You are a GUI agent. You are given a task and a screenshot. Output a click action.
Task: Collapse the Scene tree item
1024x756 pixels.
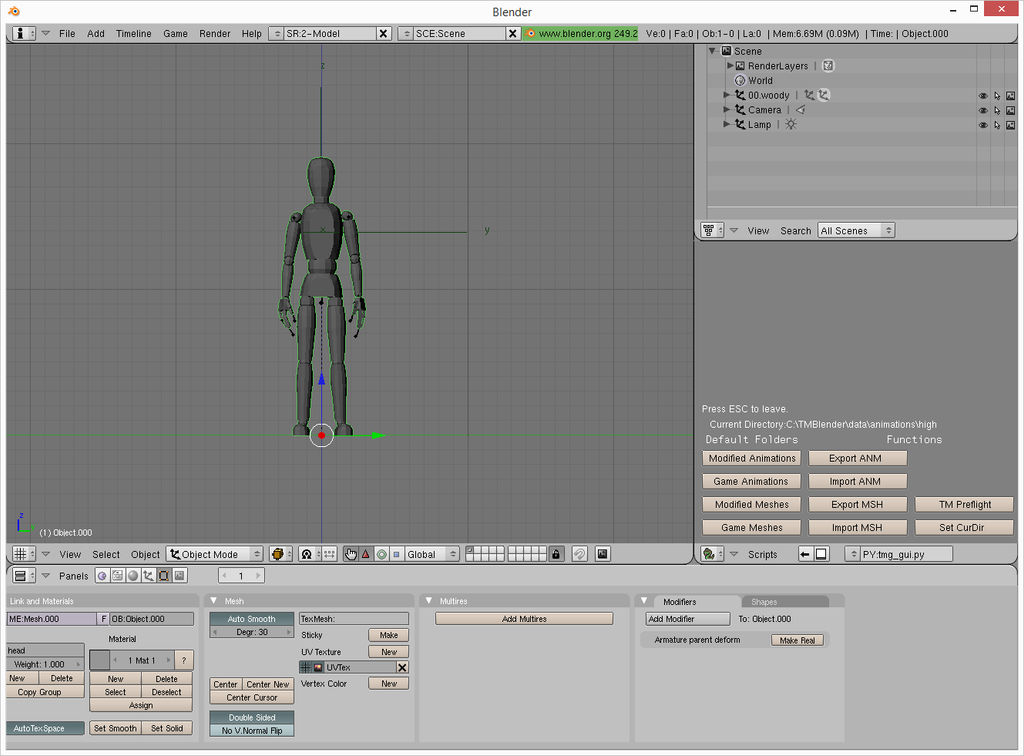click(x=712, y=51)
